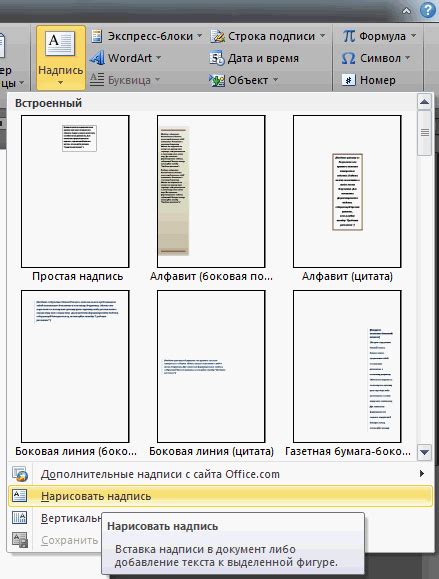The width and height of the screenshot is (439, 579).
Task: Click the vertical text box icon
Action: tap(20, 518)
